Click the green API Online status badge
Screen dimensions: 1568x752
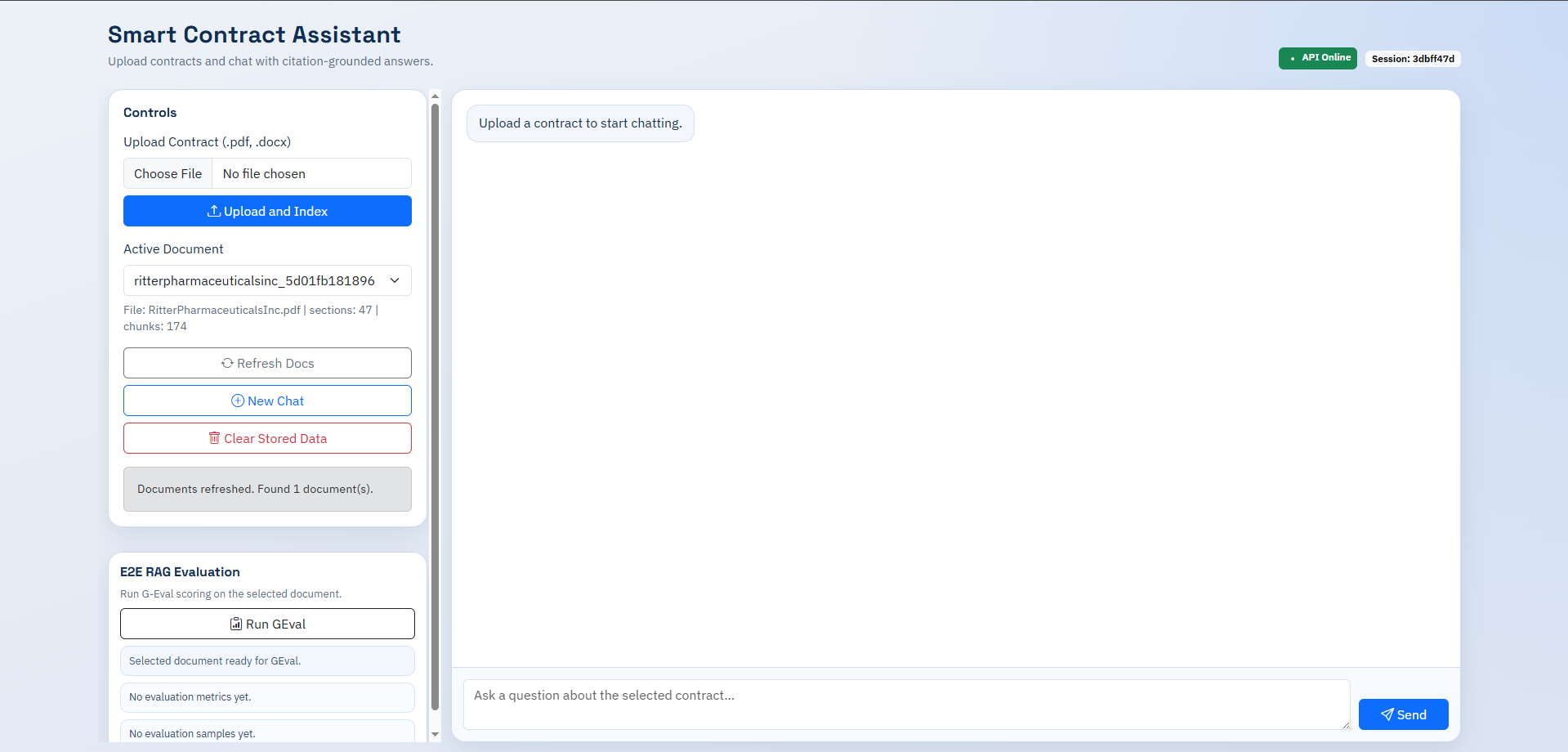[1317, 58]
